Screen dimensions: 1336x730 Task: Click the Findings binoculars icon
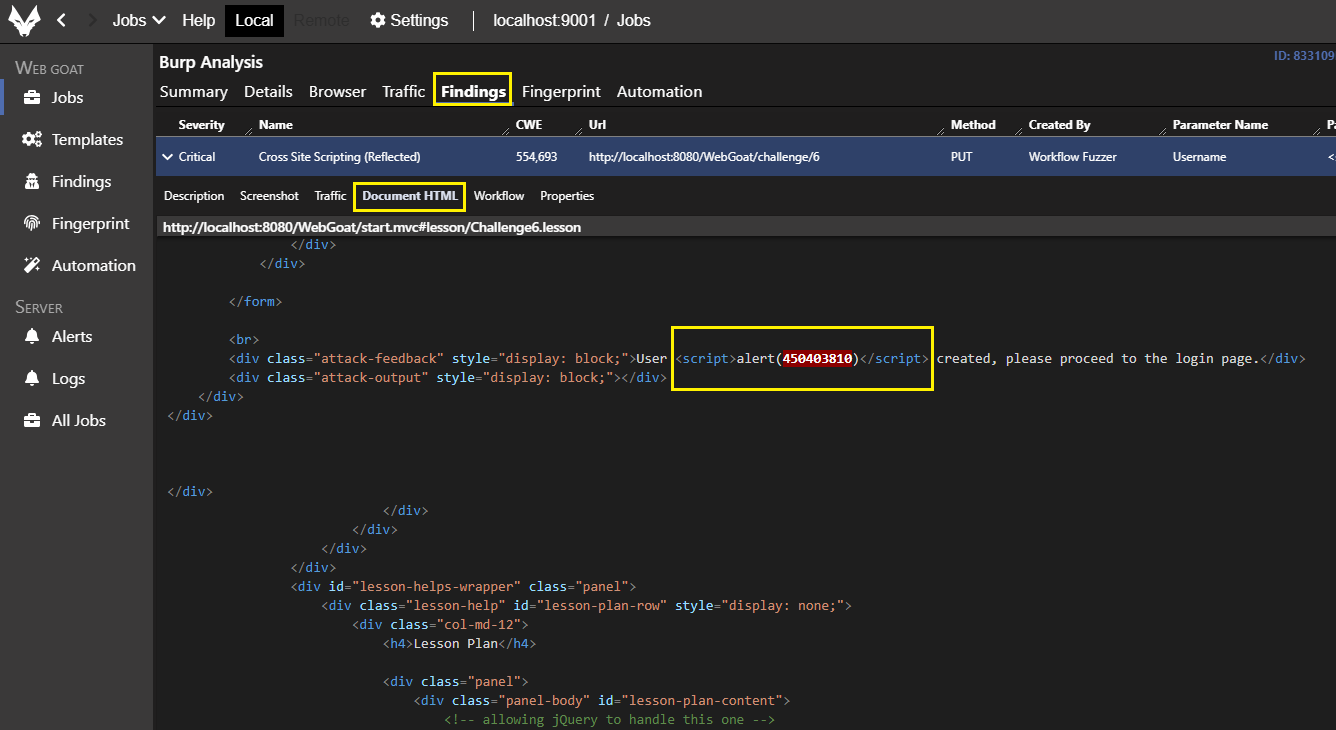(32, 181)
